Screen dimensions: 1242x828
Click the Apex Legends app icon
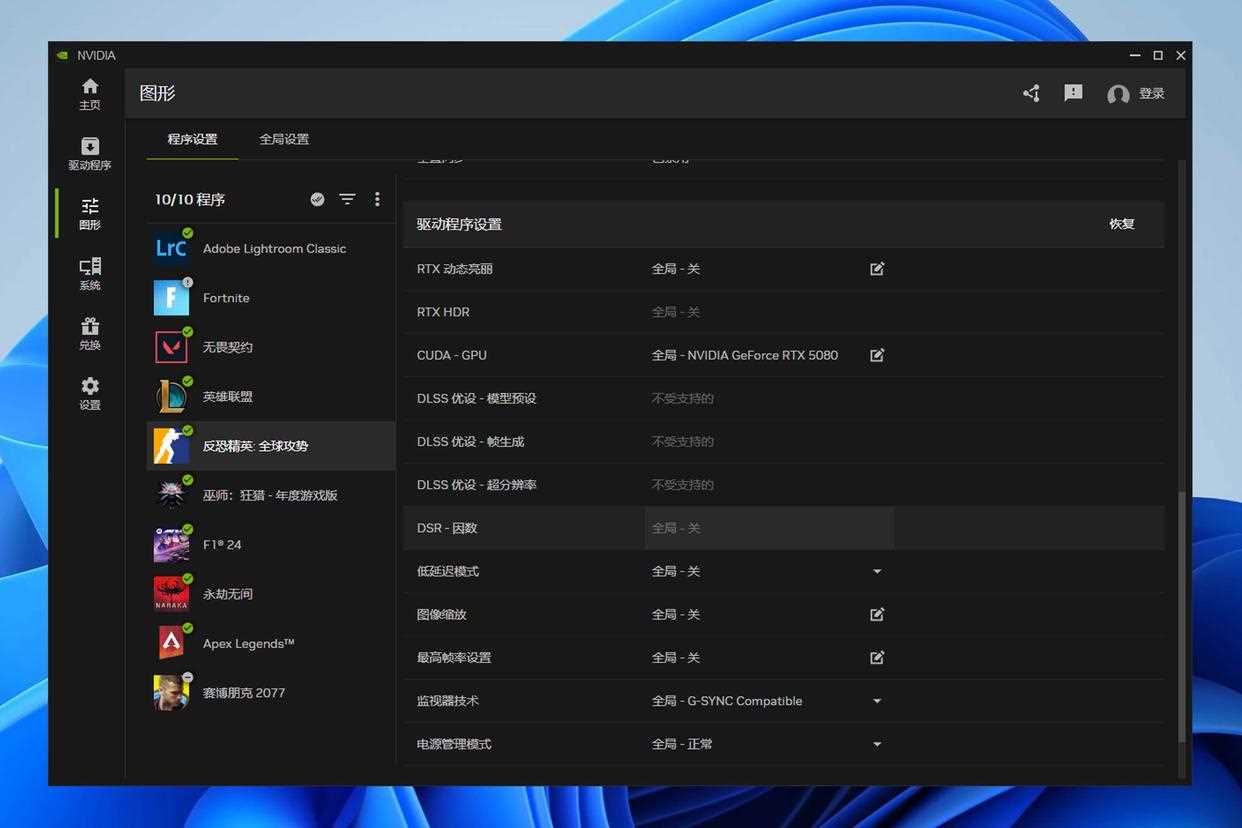[x=171, y=643]
